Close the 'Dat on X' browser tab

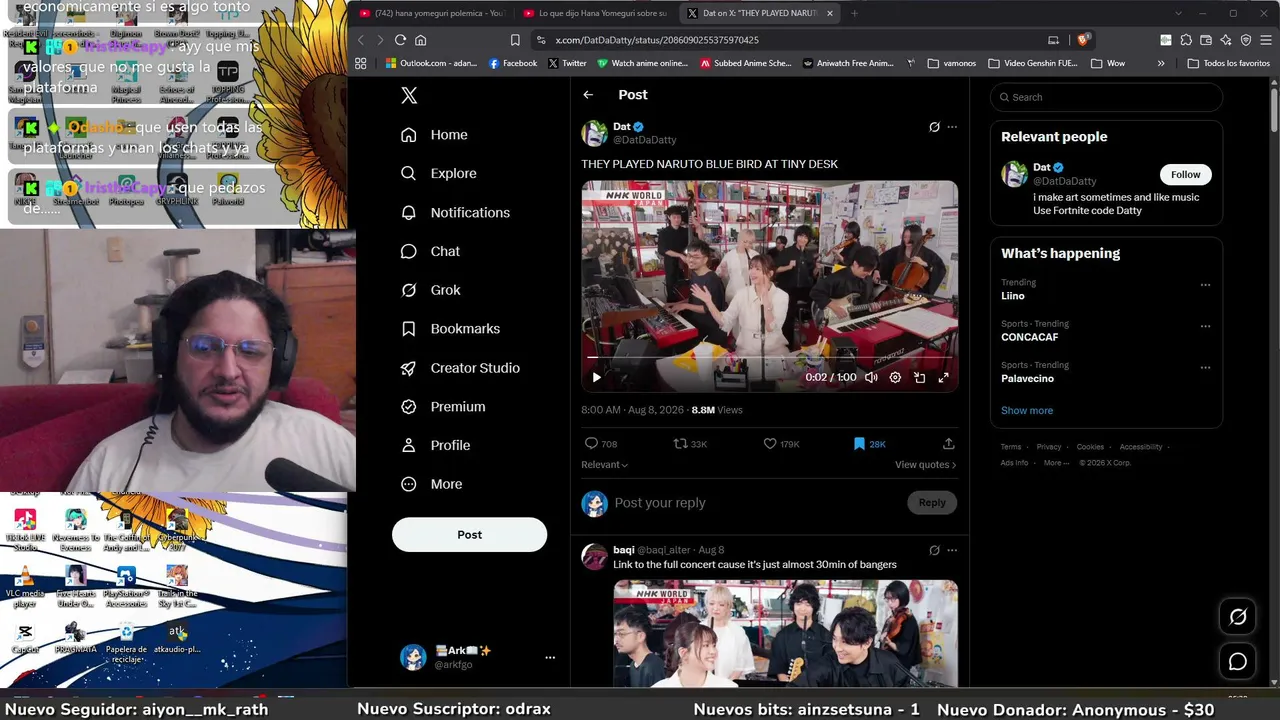point(830,13)
